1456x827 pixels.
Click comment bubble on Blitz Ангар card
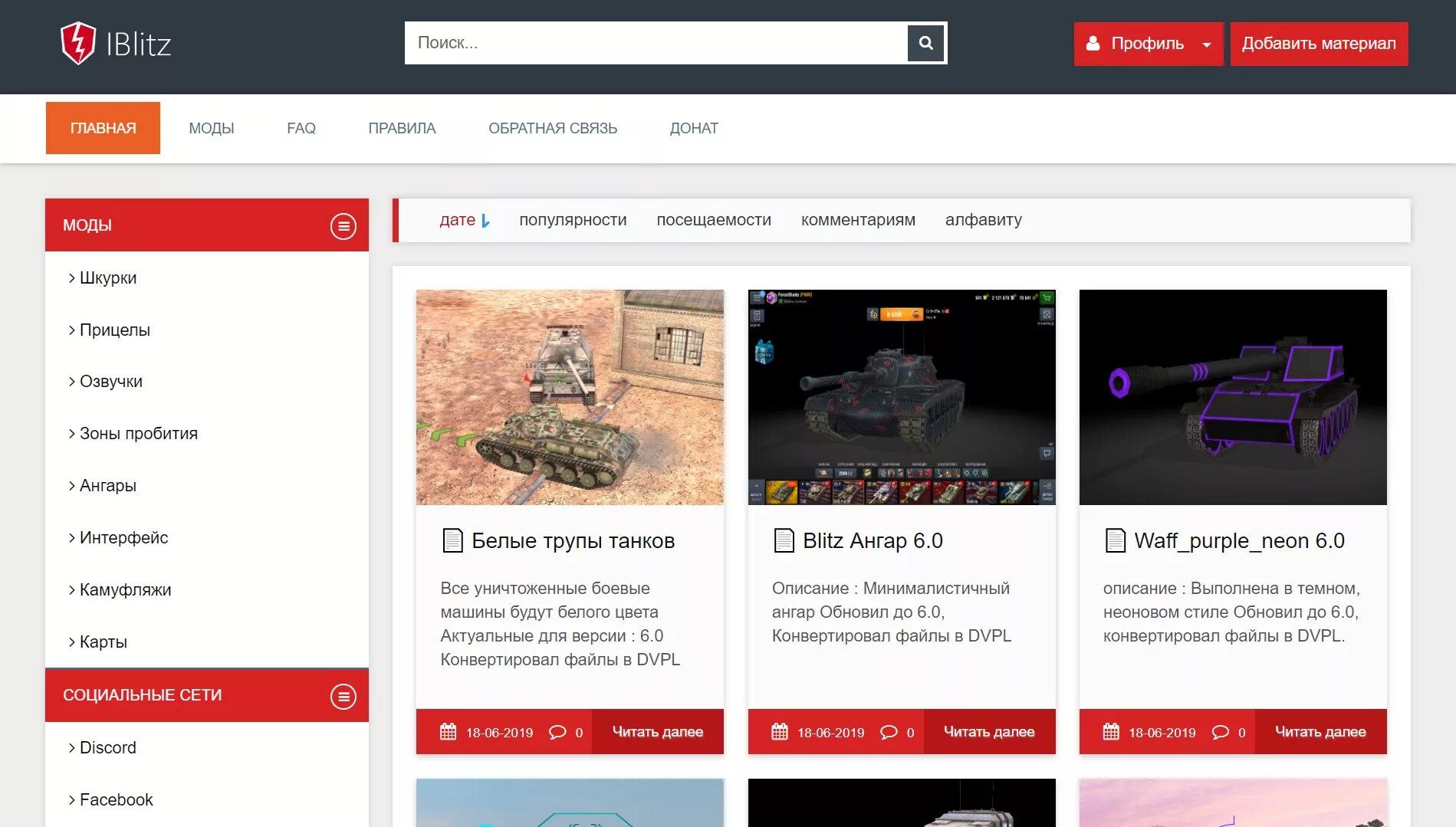coord(889,732)
